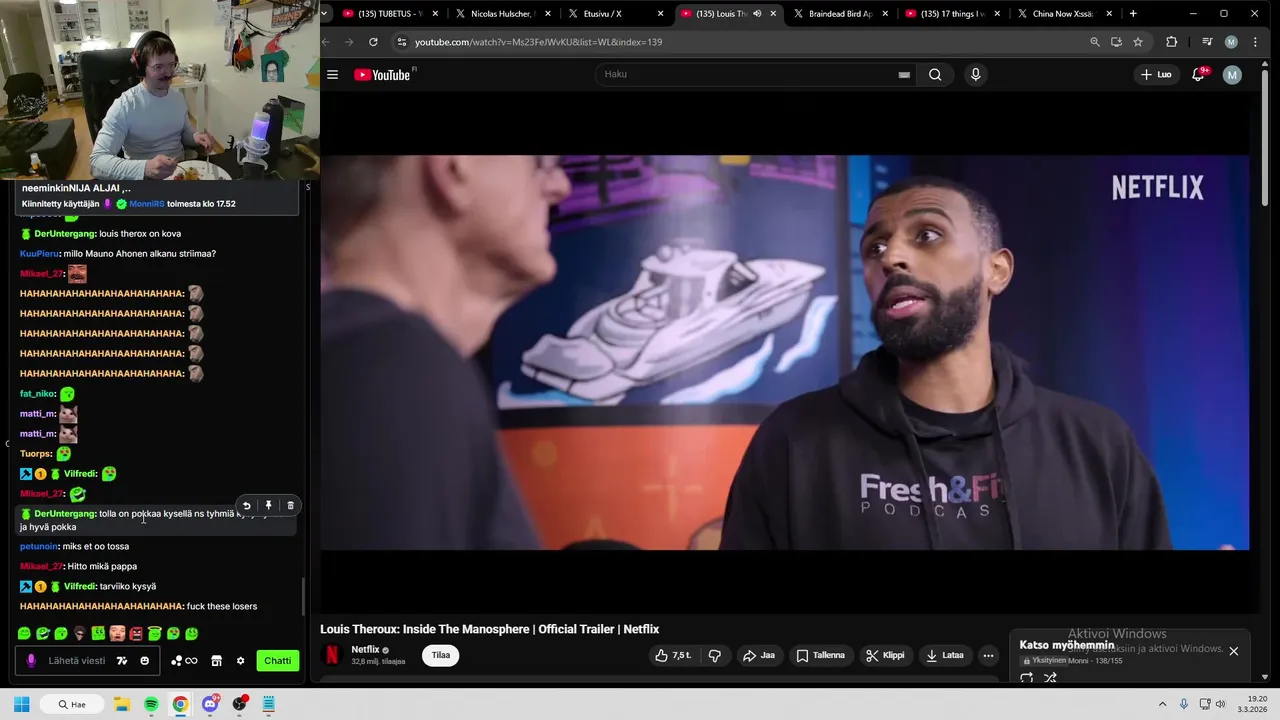Delete the highlighted DerUntergang chat message
The height and width of the screenshot is (720, 1280).
[x=291, y=505]
